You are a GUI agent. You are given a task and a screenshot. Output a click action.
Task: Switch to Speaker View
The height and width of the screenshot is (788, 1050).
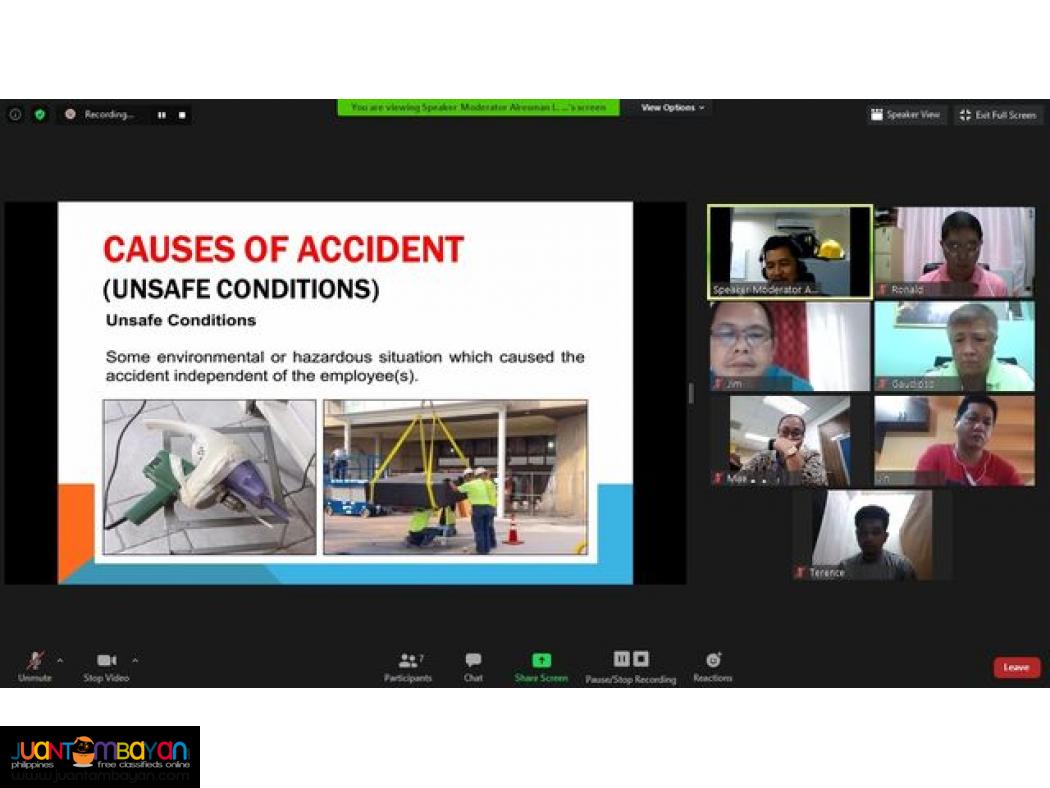point(906,115)
